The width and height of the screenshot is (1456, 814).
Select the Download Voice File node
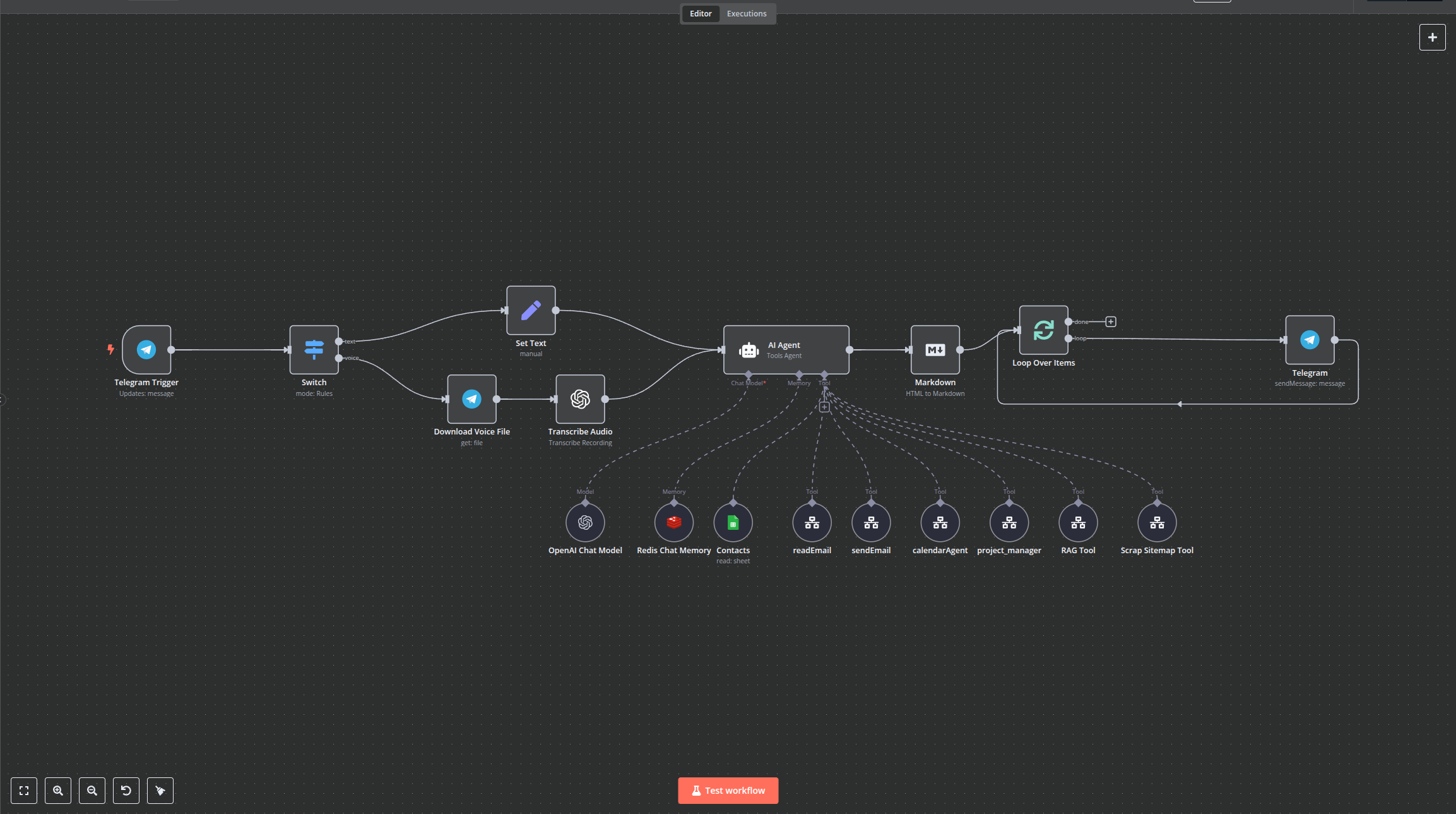point(471,399)
